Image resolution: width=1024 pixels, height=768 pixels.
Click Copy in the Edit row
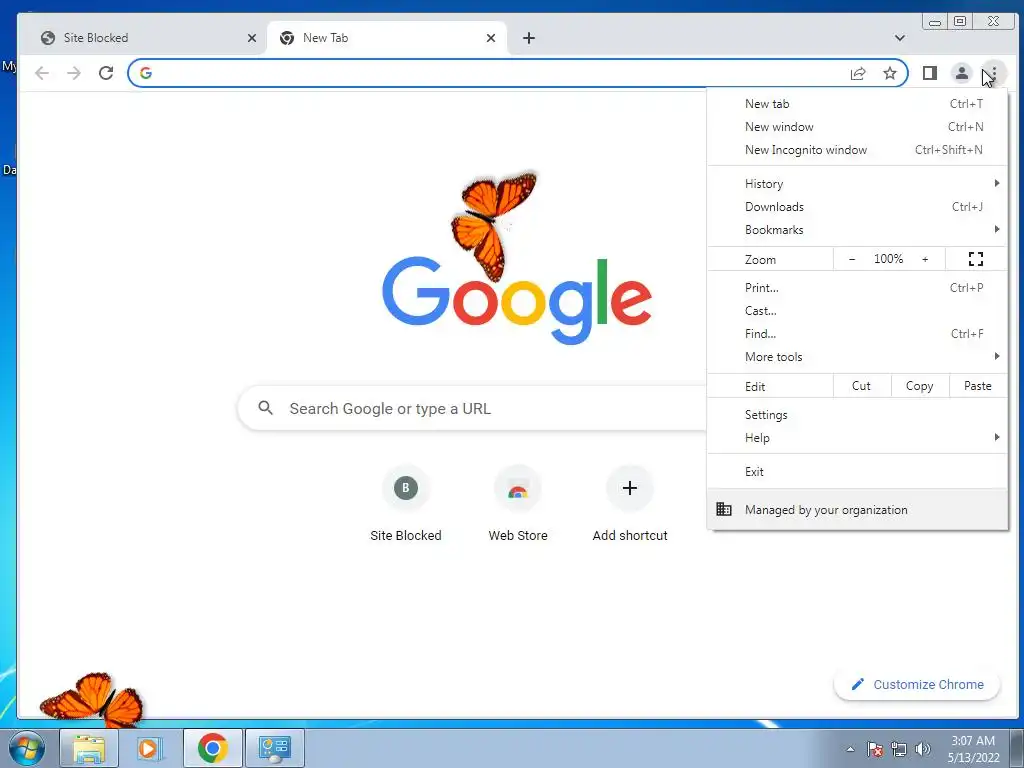tap(919, 386)
